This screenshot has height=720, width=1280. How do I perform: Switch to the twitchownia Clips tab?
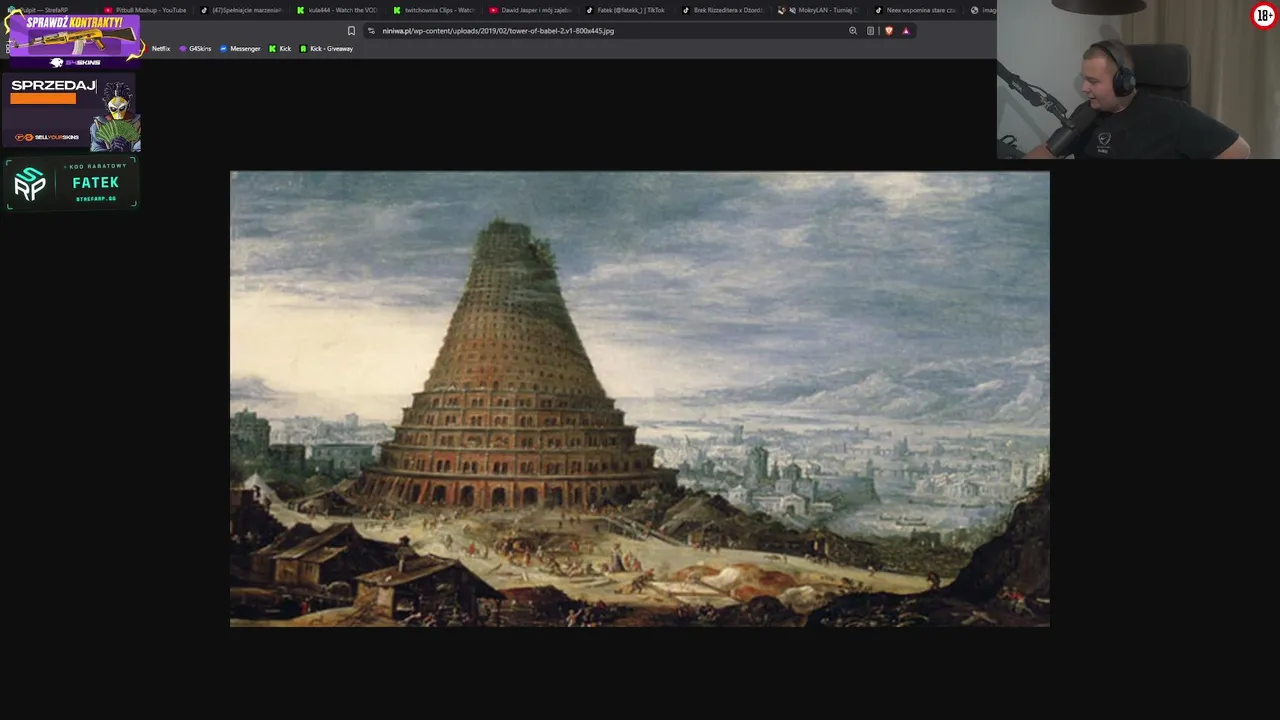point(433,10)
